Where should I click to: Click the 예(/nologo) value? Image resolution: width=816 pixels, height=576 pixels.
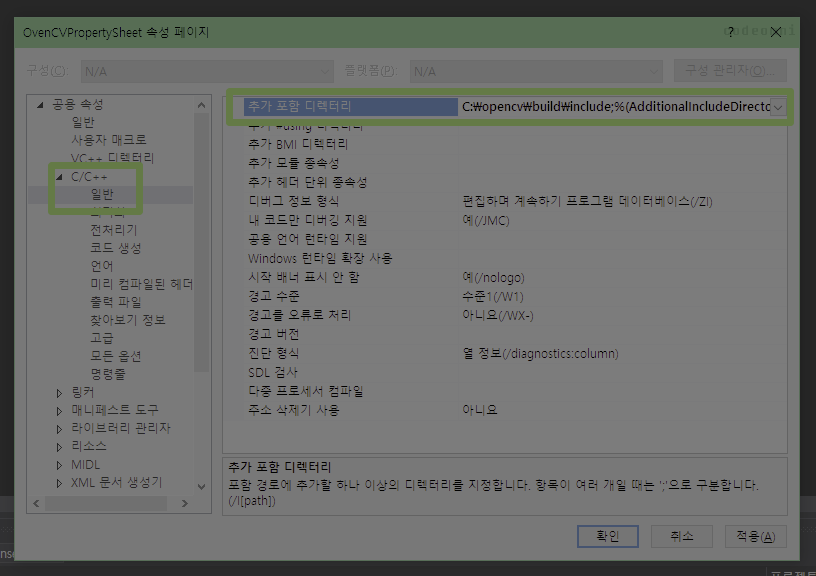coord(493,278)
